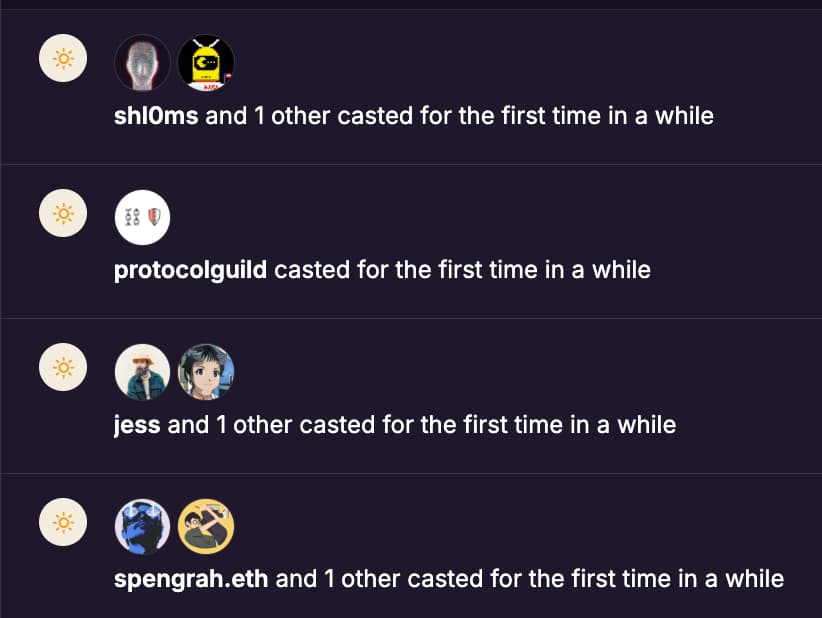Image resolution: width=822 pixels, height=618 pixels.
Task: Visit the jess username link
Action: coord(138,425)
